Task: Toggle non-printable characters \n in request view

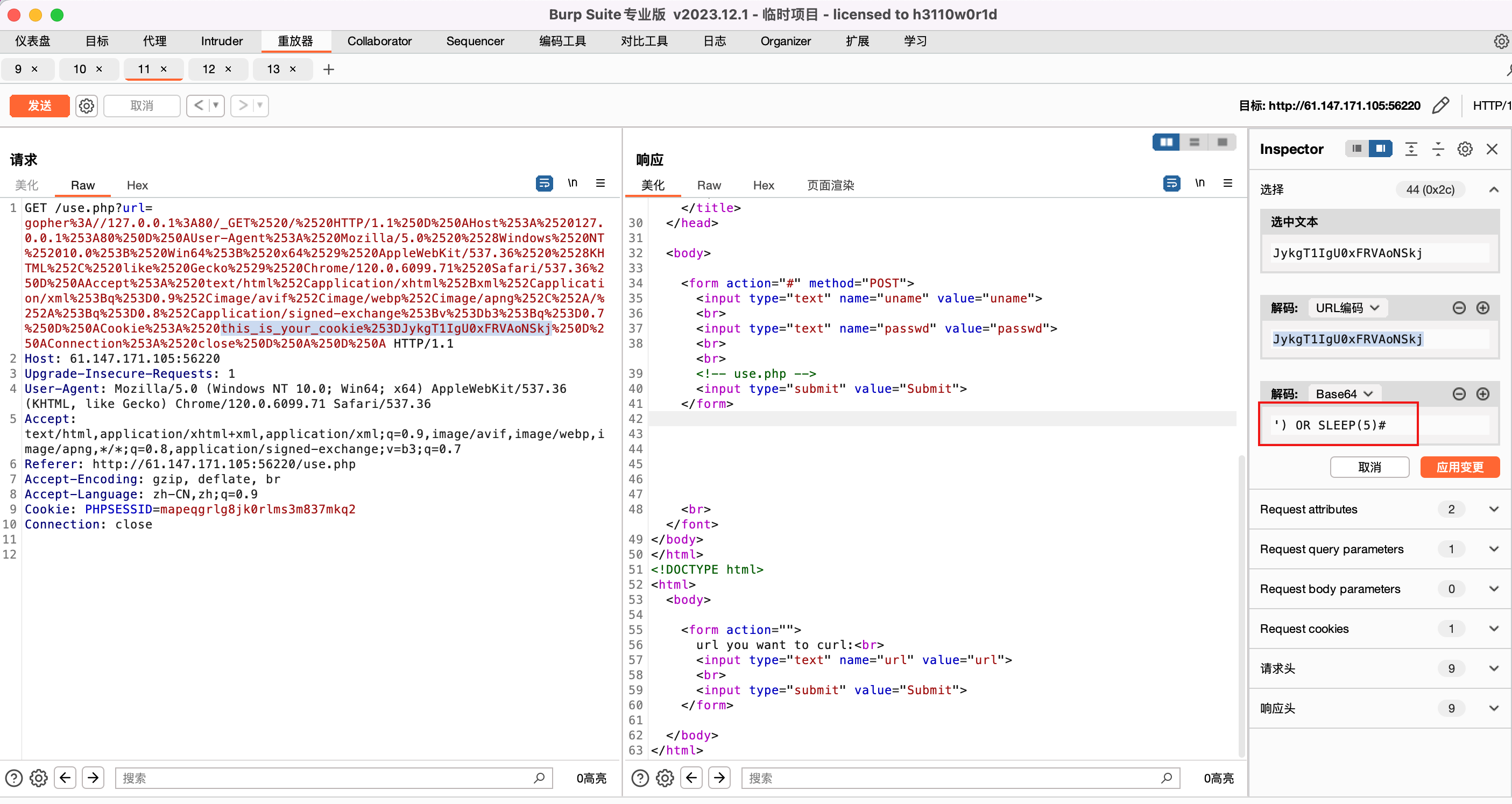Action: coord(574,183)
